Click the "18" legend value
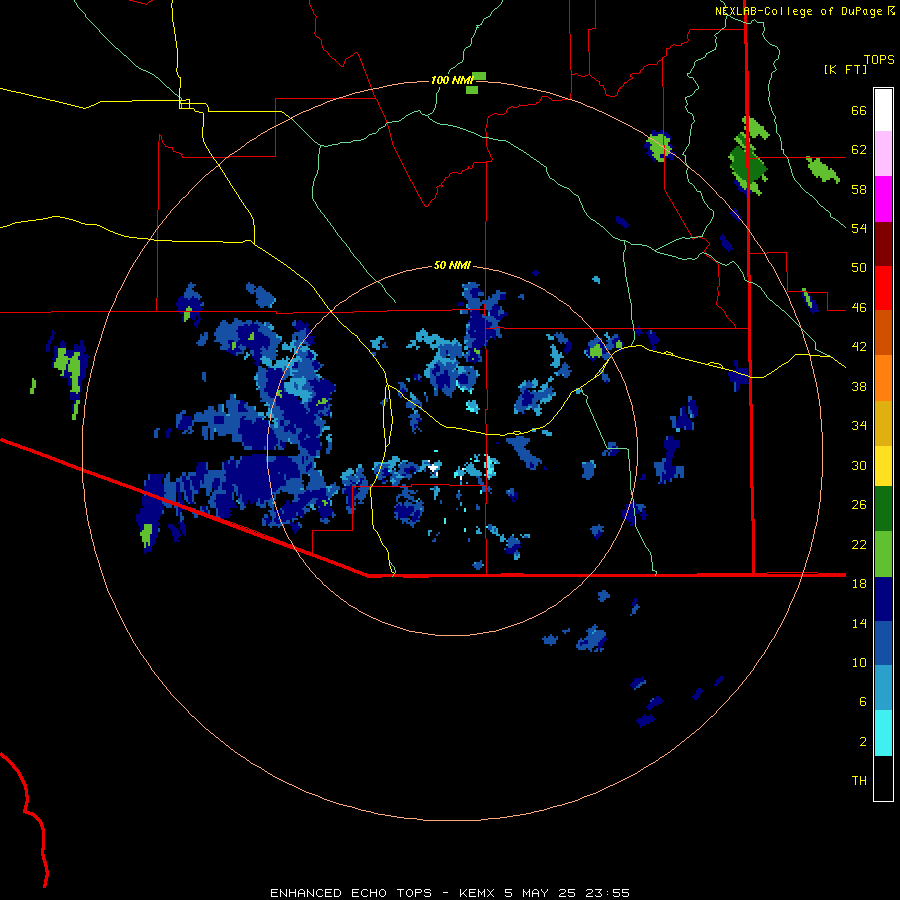 [859, 584]
